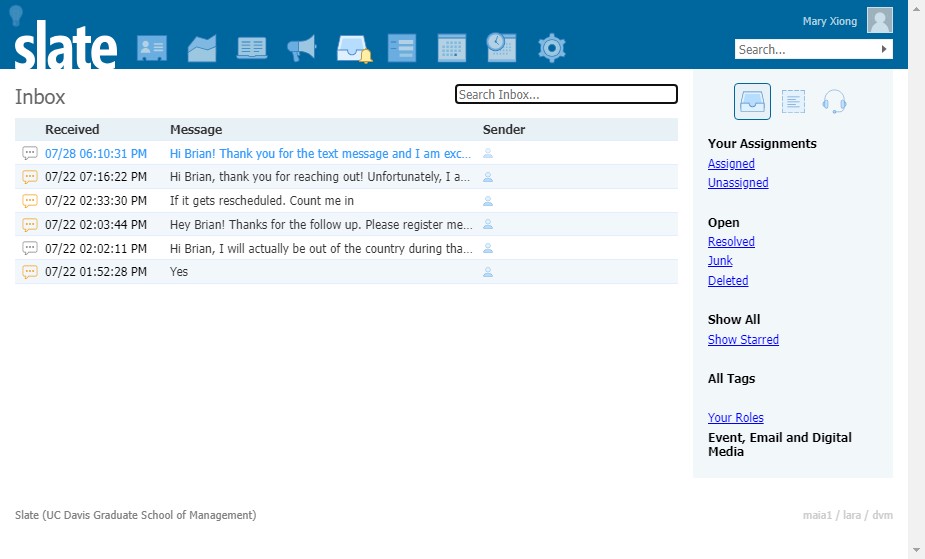Image resolution: width=925 pixels, height=559 pixels.
Task: Click sender icon for 07/22 02:03:44 message
Action: [x=488, y=225]
